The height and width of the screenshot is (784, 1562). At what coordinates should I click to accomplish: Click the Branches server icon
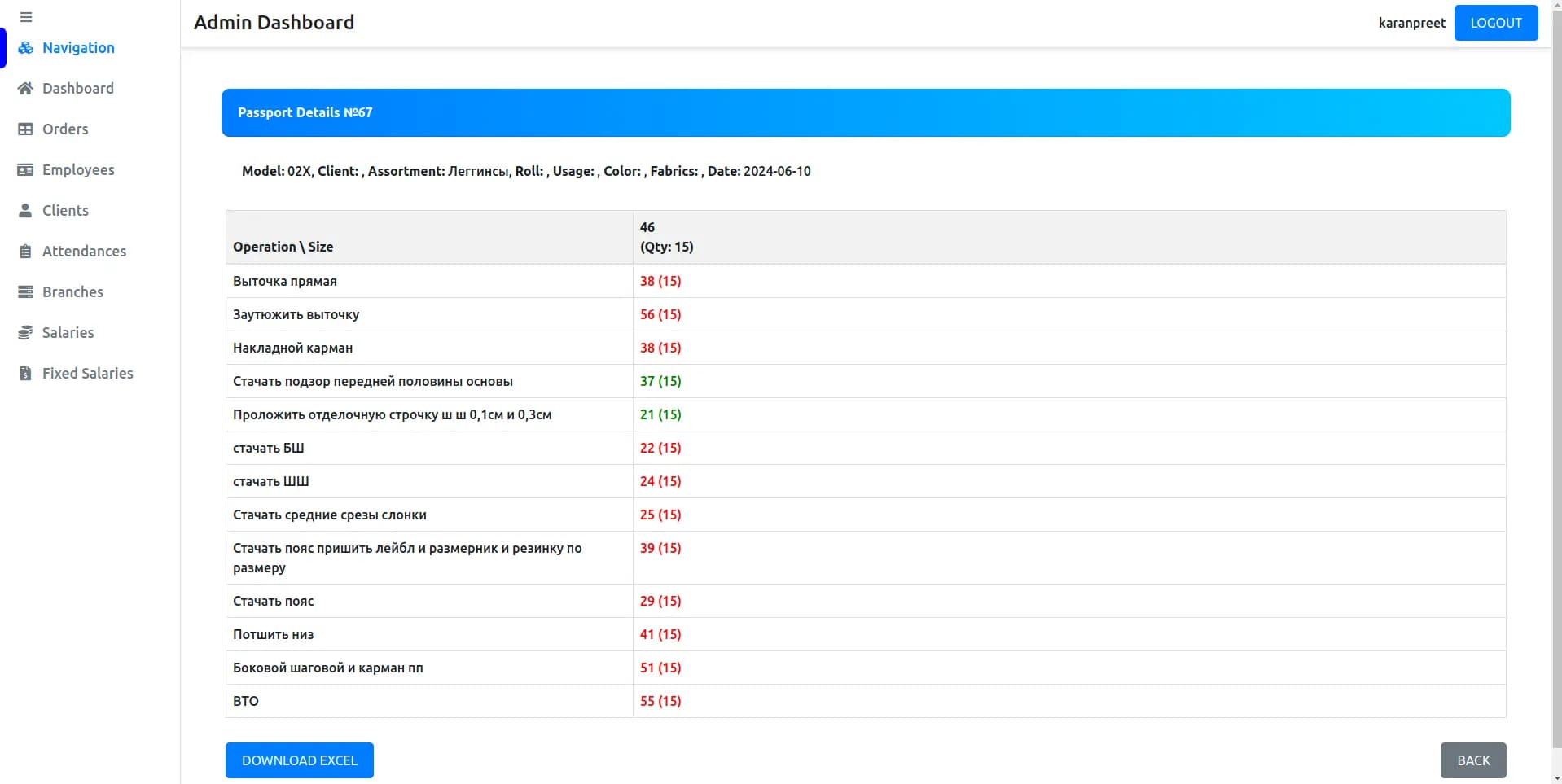tap(25, 292)
